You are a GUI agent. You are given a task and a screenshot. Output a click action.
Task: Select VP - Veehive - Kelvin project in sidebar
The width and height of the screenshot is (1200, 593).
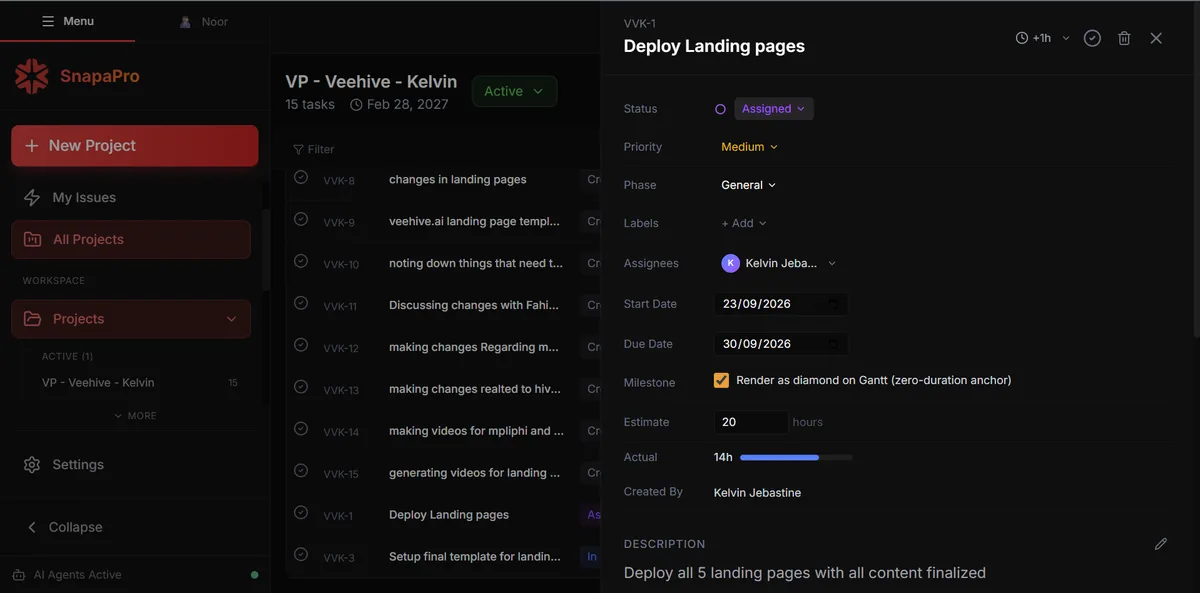point(139,383)
